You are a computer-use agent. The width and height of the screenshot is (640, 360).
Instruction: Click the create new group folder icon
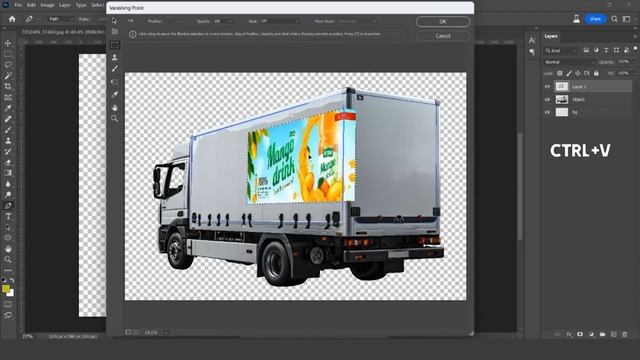tap(602, 334)
